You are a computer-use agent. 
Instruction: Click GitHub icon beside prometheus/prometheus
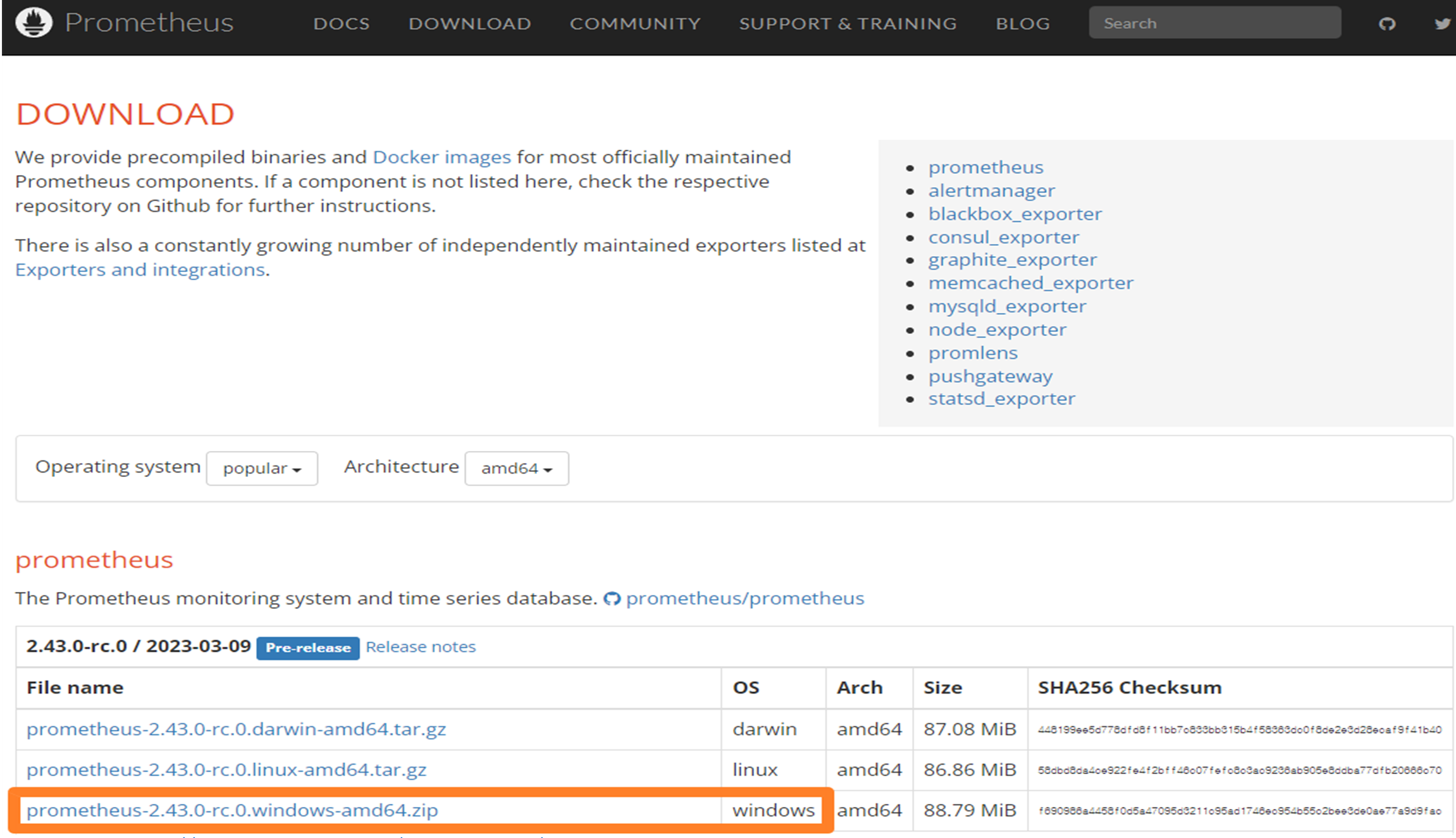point(612,598)
